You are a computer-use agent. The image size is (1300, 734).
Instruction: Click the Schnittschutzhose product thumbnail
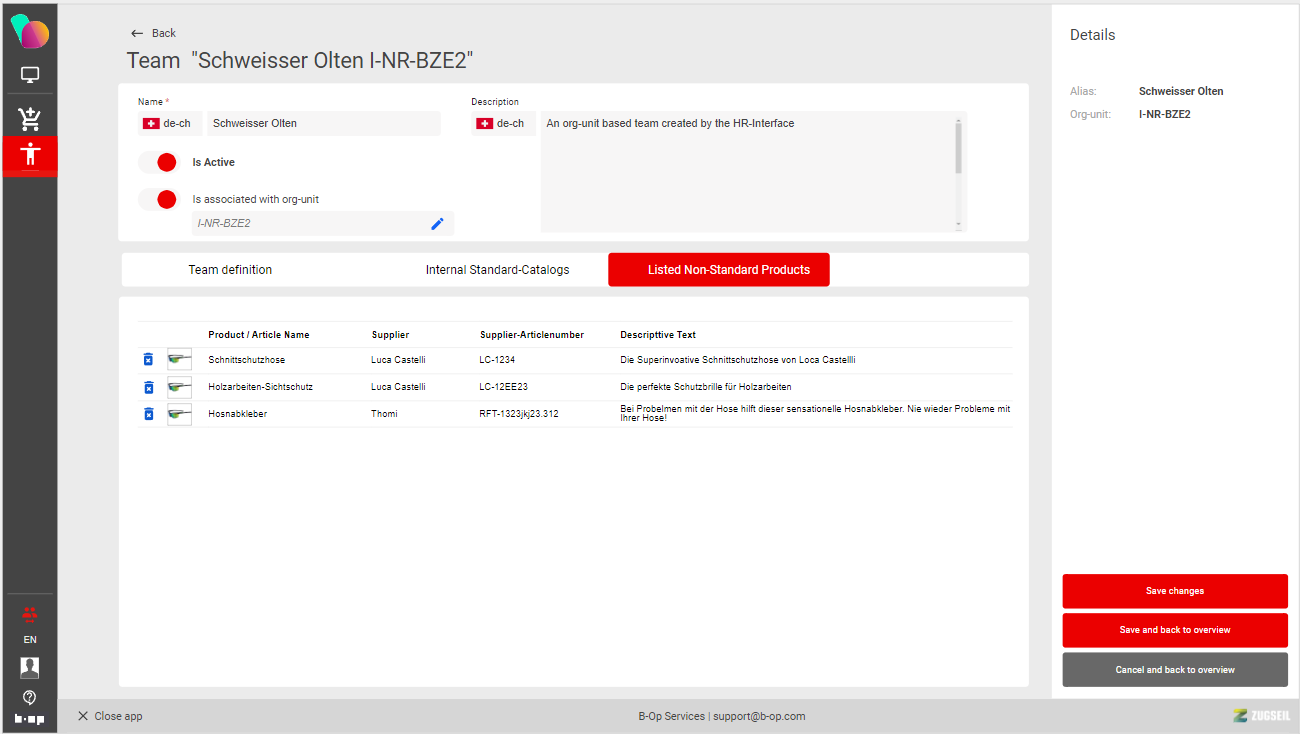click(x=180, y=360)
